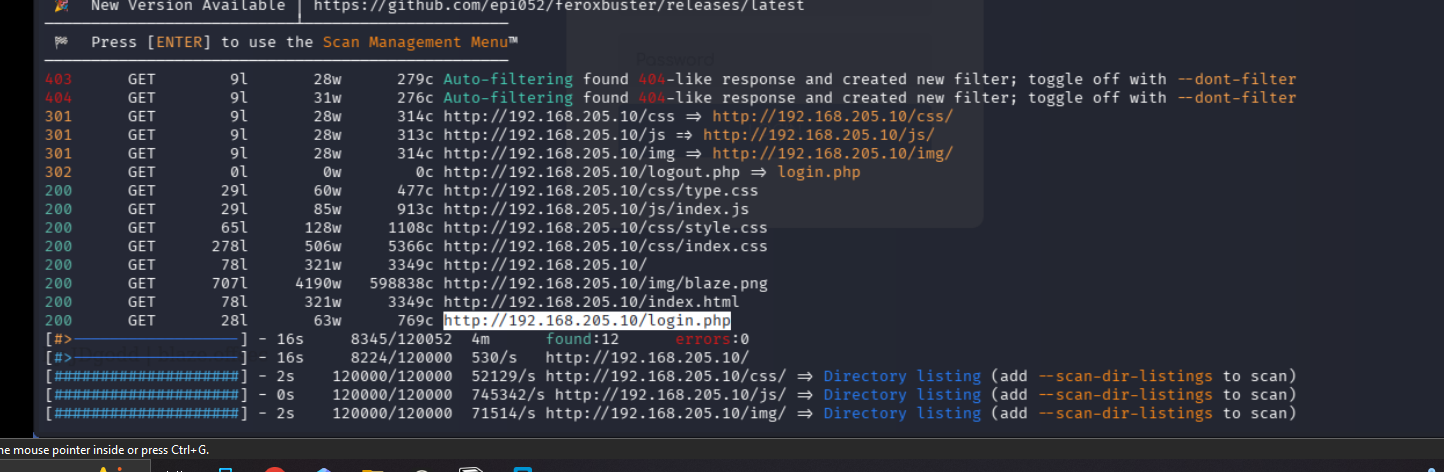Click --scan-dir-listings option on the /css/ line
1444x472 pixels.
[x=1122, y=377]
